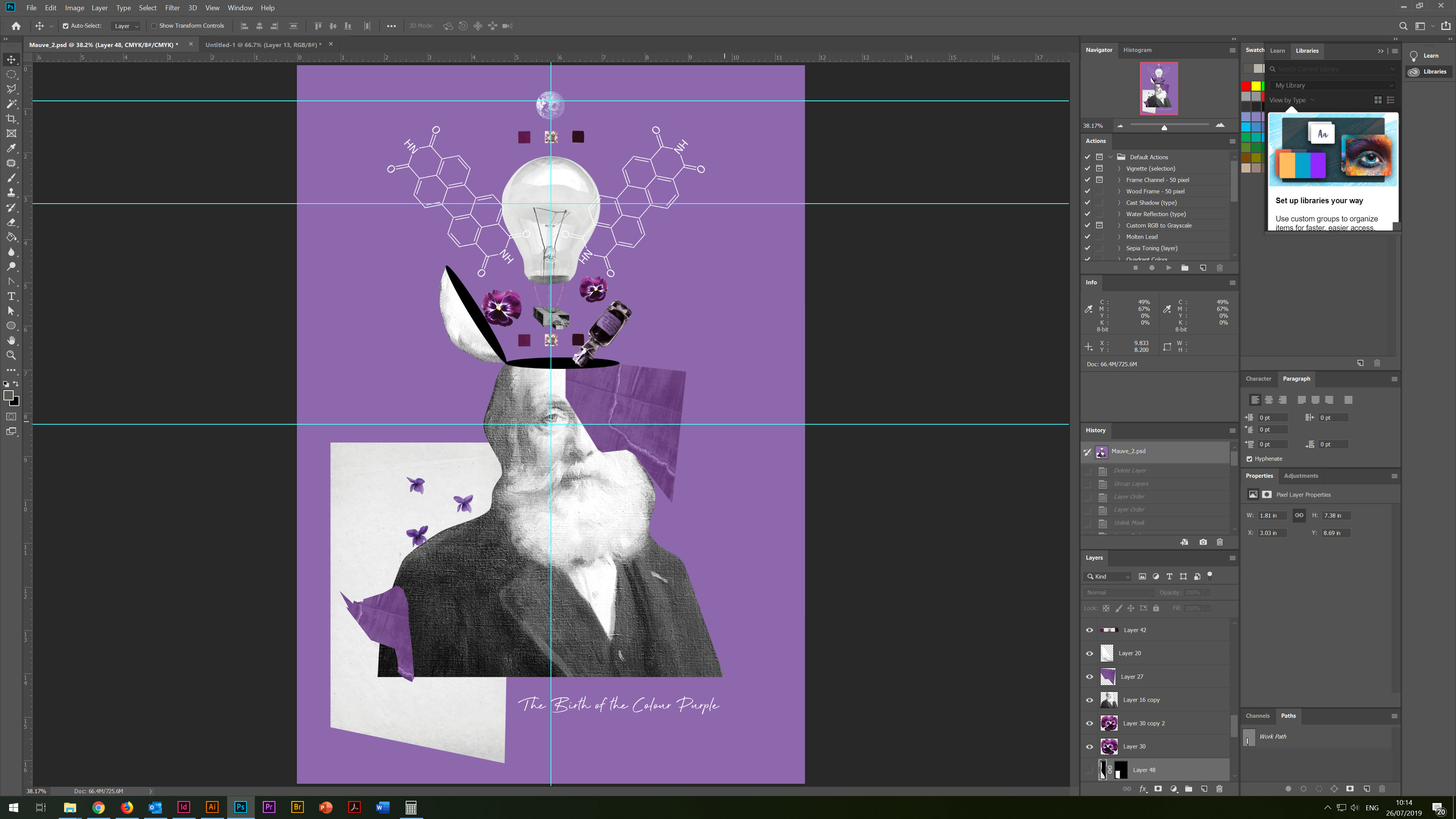Screen dimensions: 1456x819
Task: Enable Show Transform Controls checkbox
Action: tap(154, 26)
